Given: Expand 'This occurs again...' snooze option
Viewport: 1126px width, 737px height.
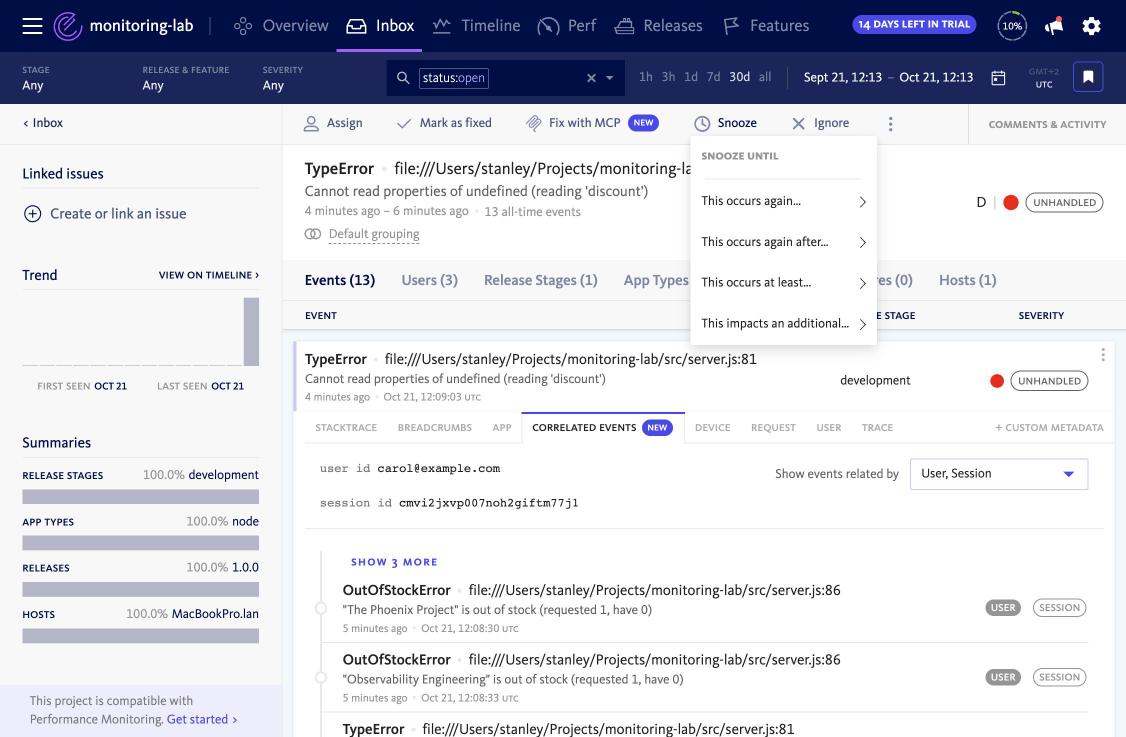Looking at the screenshot, I should [783, 201].
